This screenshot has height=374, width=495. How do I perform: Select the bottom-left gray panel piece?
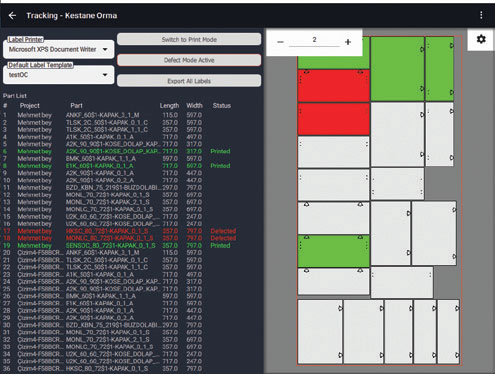point(320,331)
